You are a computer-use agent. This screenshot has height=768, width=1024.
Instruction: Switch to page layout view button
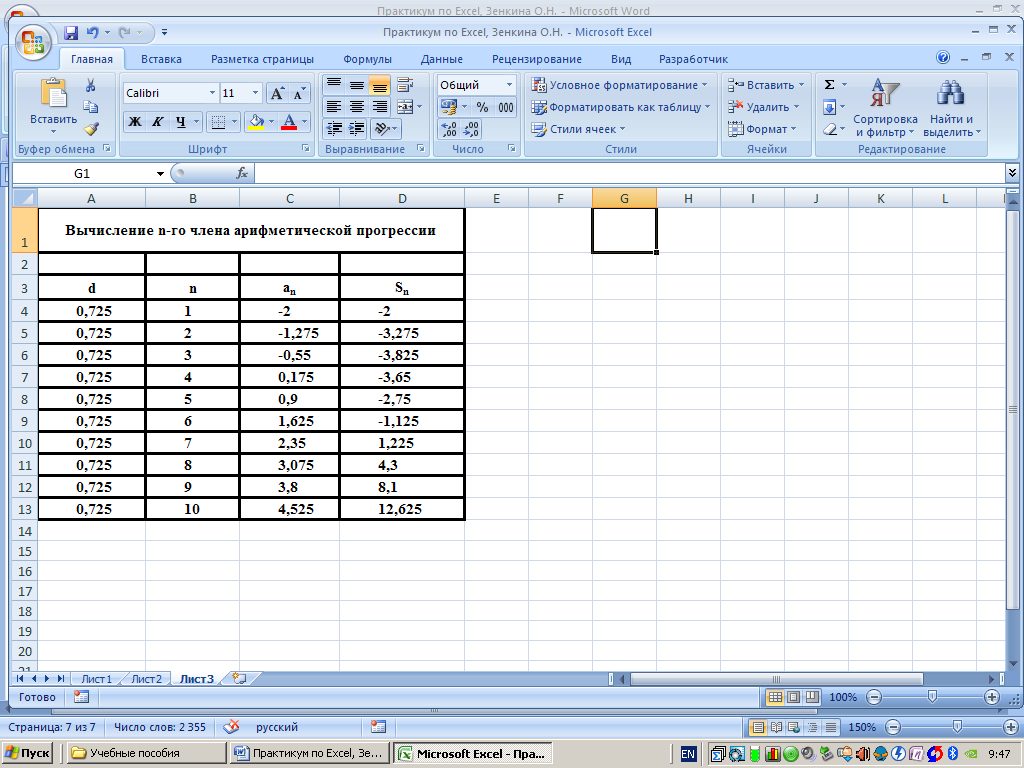coord(793,697)
